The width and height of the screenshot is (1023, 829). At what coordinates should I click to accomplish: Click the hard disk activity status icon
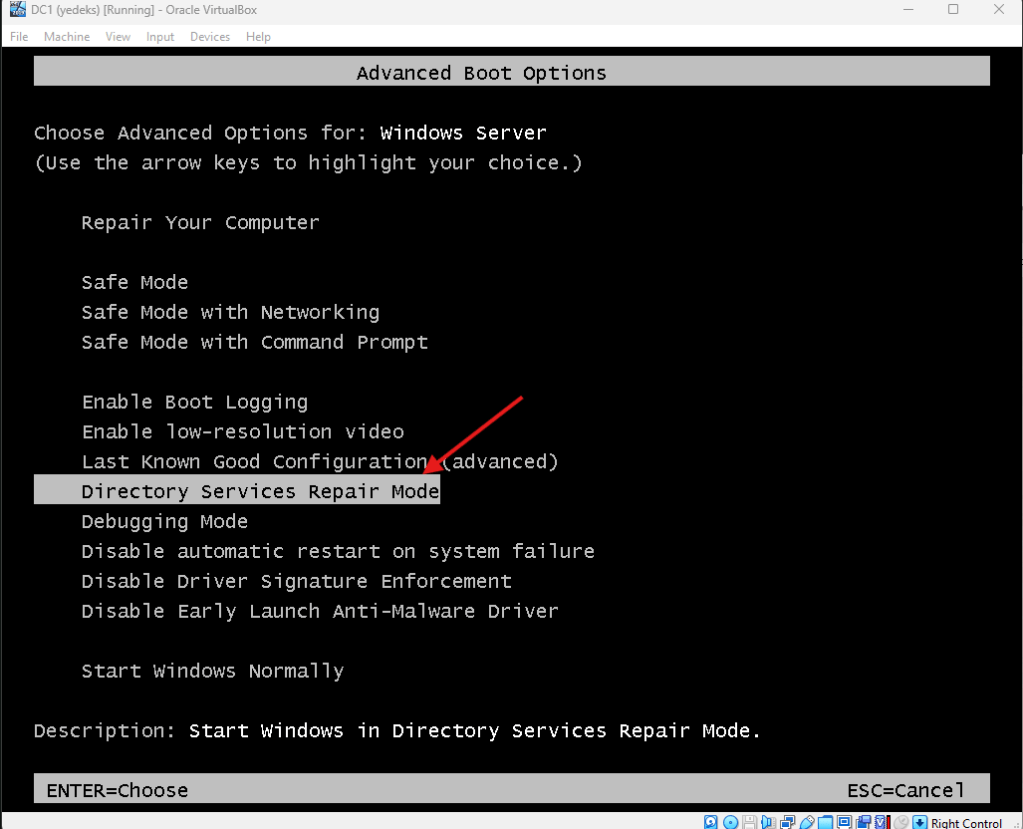711,822
